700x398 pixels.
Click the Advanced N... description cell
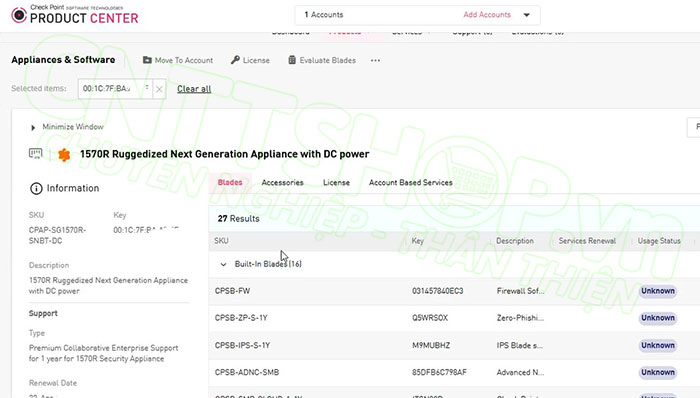(x=521, y=372)
